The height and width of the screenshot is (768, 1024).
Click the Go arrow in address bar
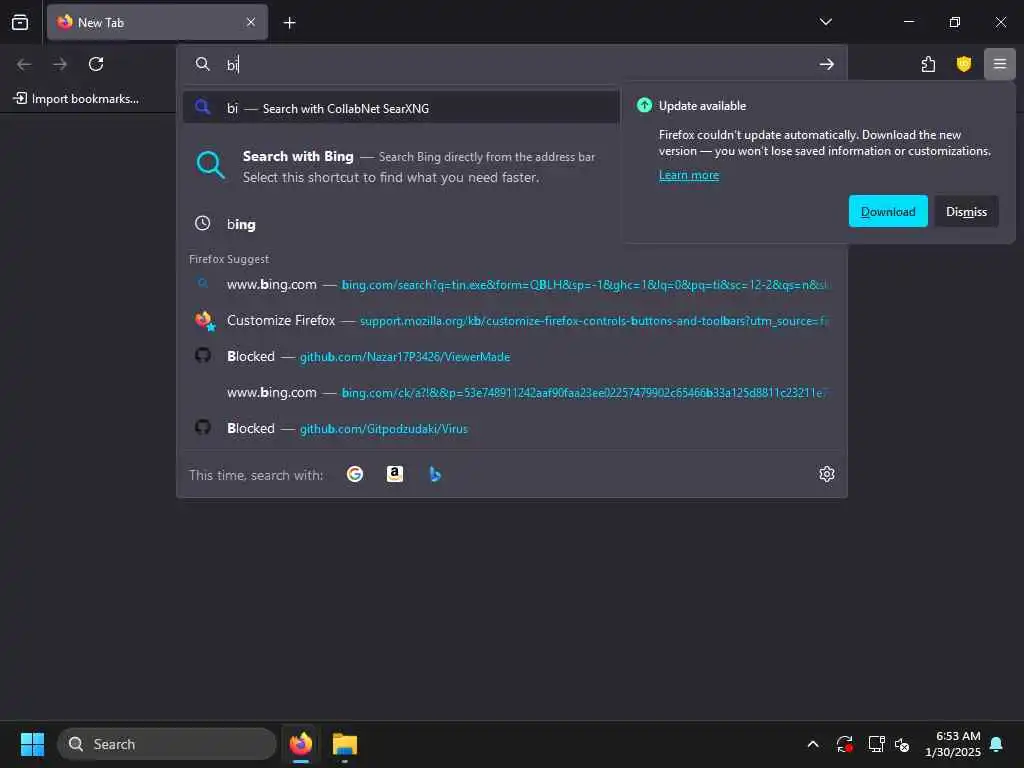(827, 64)
